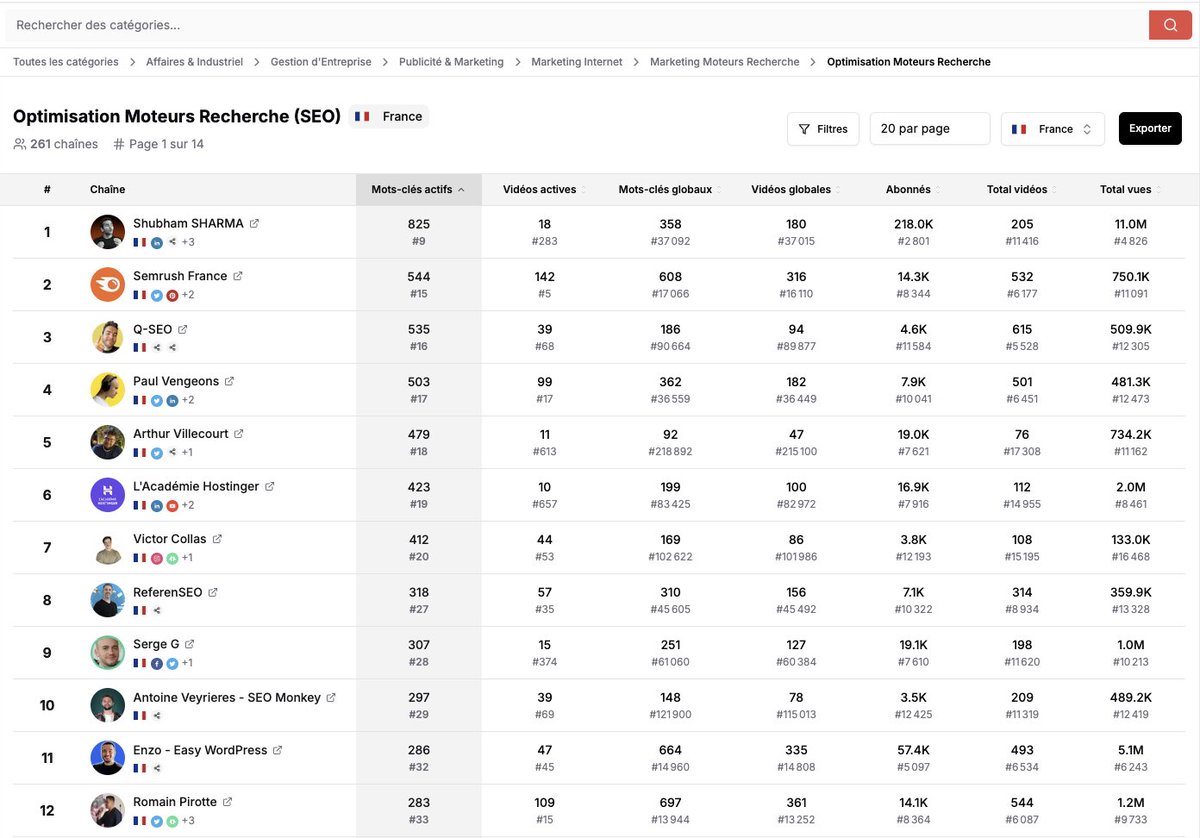Click the France flag badge beside title
This screenshot has width=1200, height=838.
pyautogui.click(x=389, y=117)
